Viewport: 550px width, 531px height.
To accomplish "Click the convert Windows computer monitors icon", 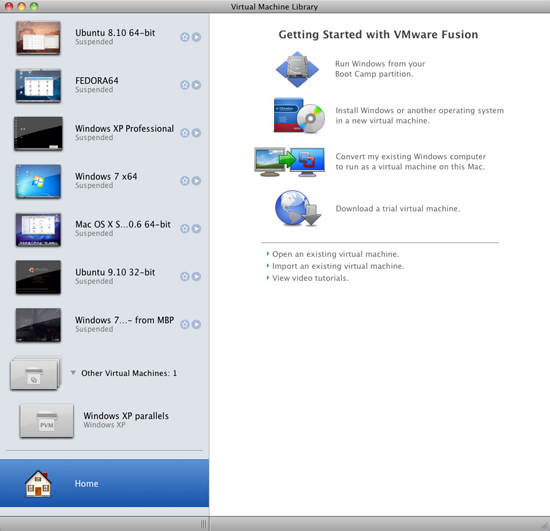I will click(289, 162).
